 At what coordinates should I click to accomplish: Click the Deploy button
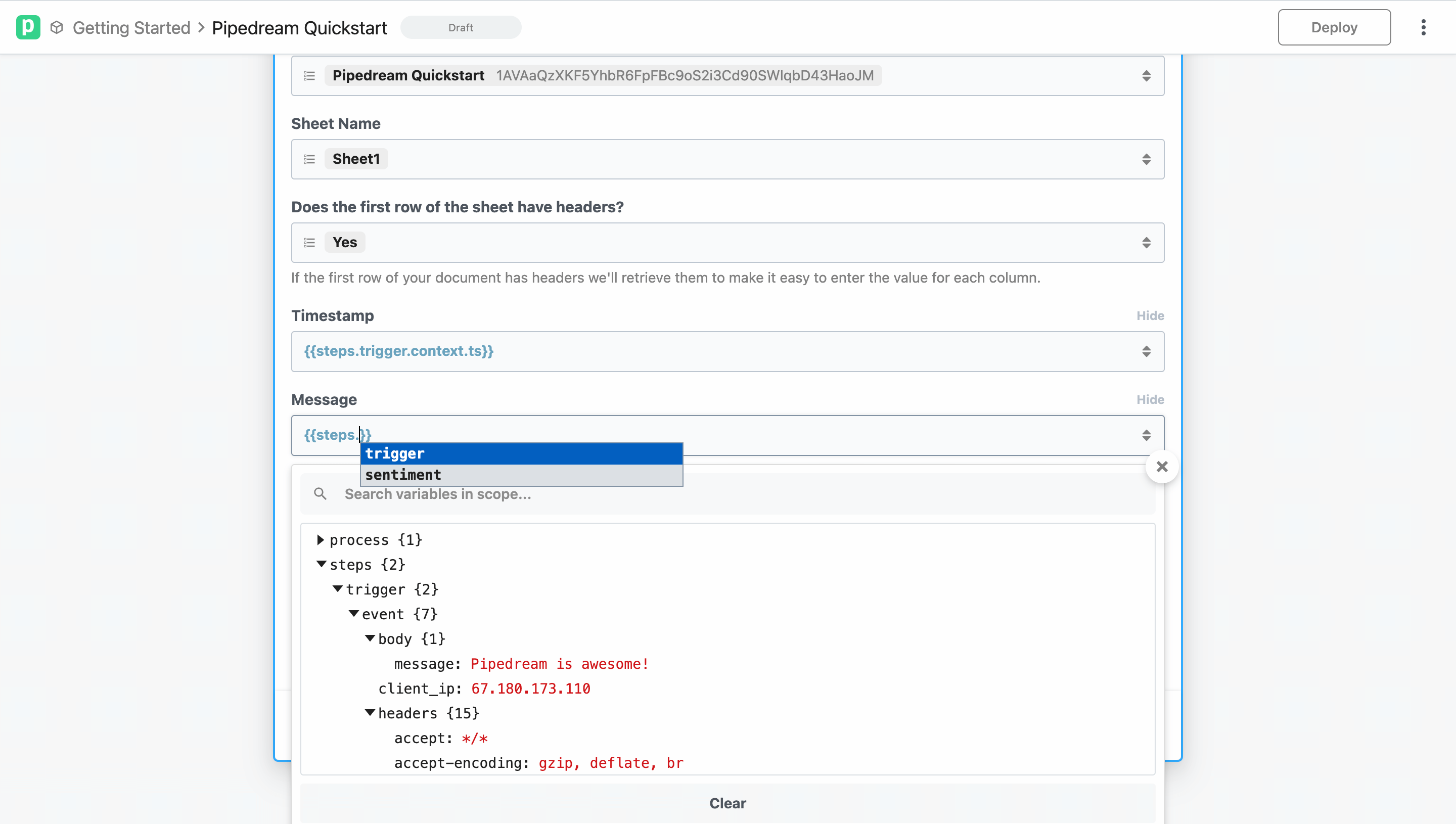1334,27
